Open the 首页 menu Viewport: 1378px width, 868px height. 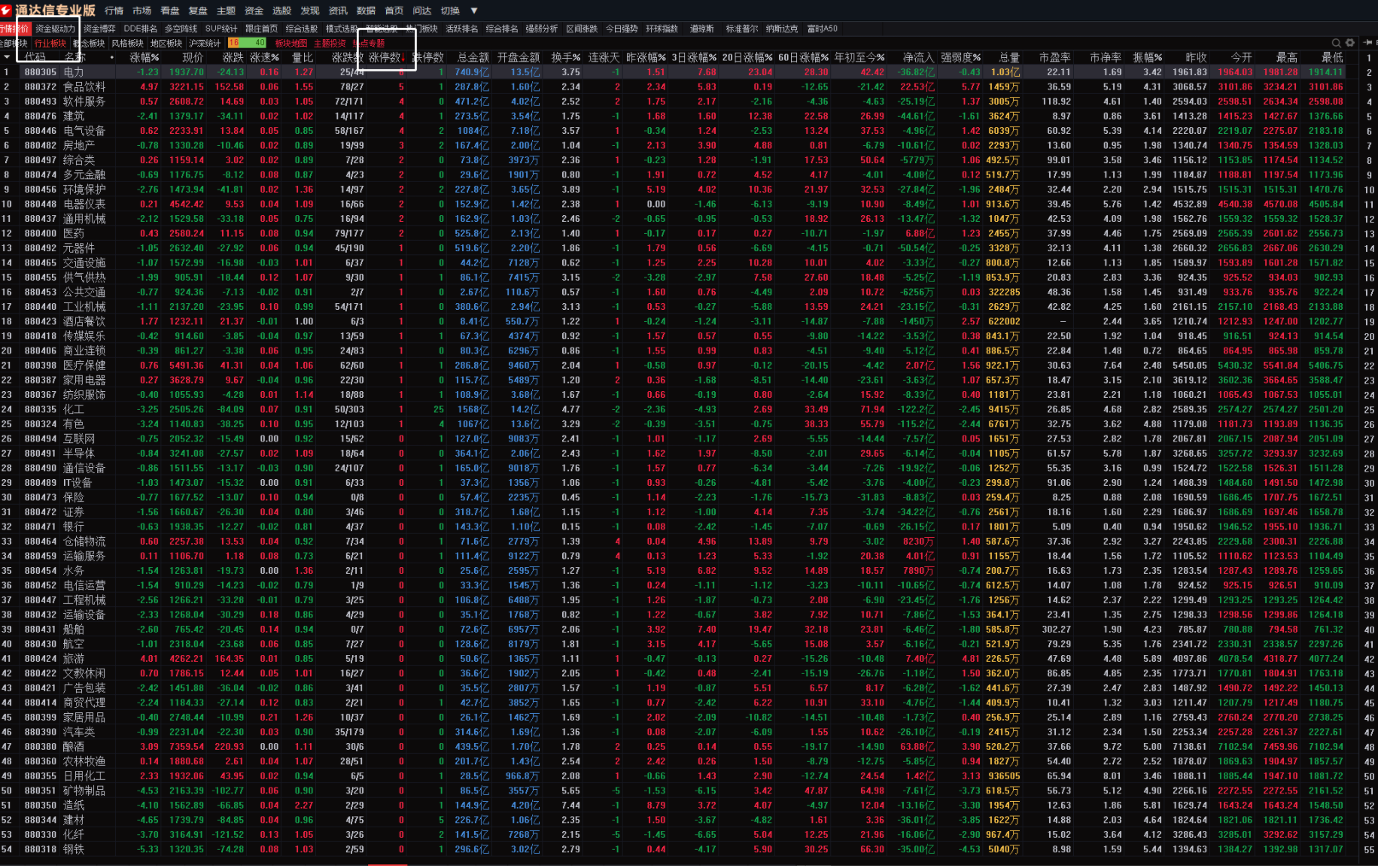394,11
